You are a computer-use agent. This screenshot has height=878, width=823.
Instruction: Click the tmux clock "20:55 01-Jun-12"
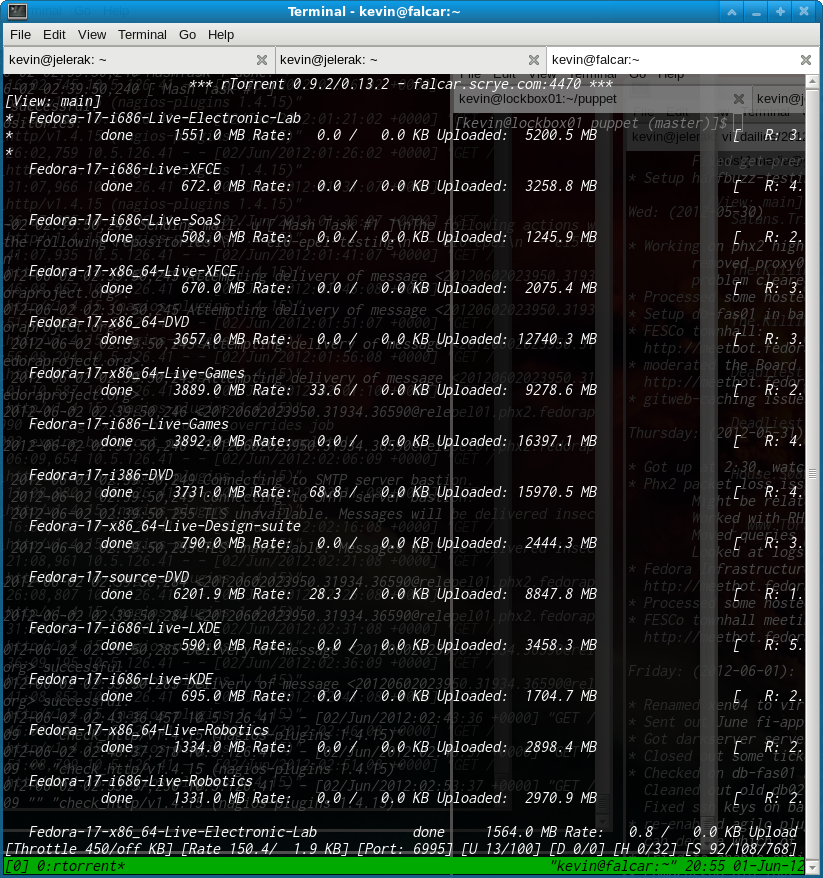[x=743, y=866]
